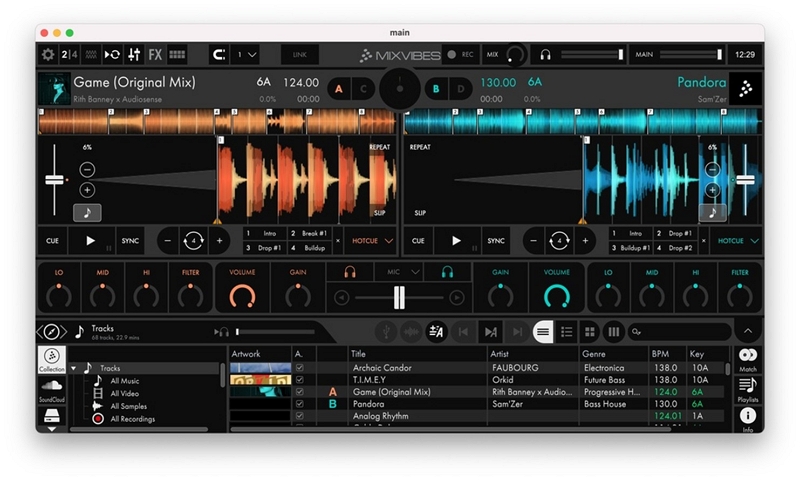Select the grid view icon

[x=590, y=332]
